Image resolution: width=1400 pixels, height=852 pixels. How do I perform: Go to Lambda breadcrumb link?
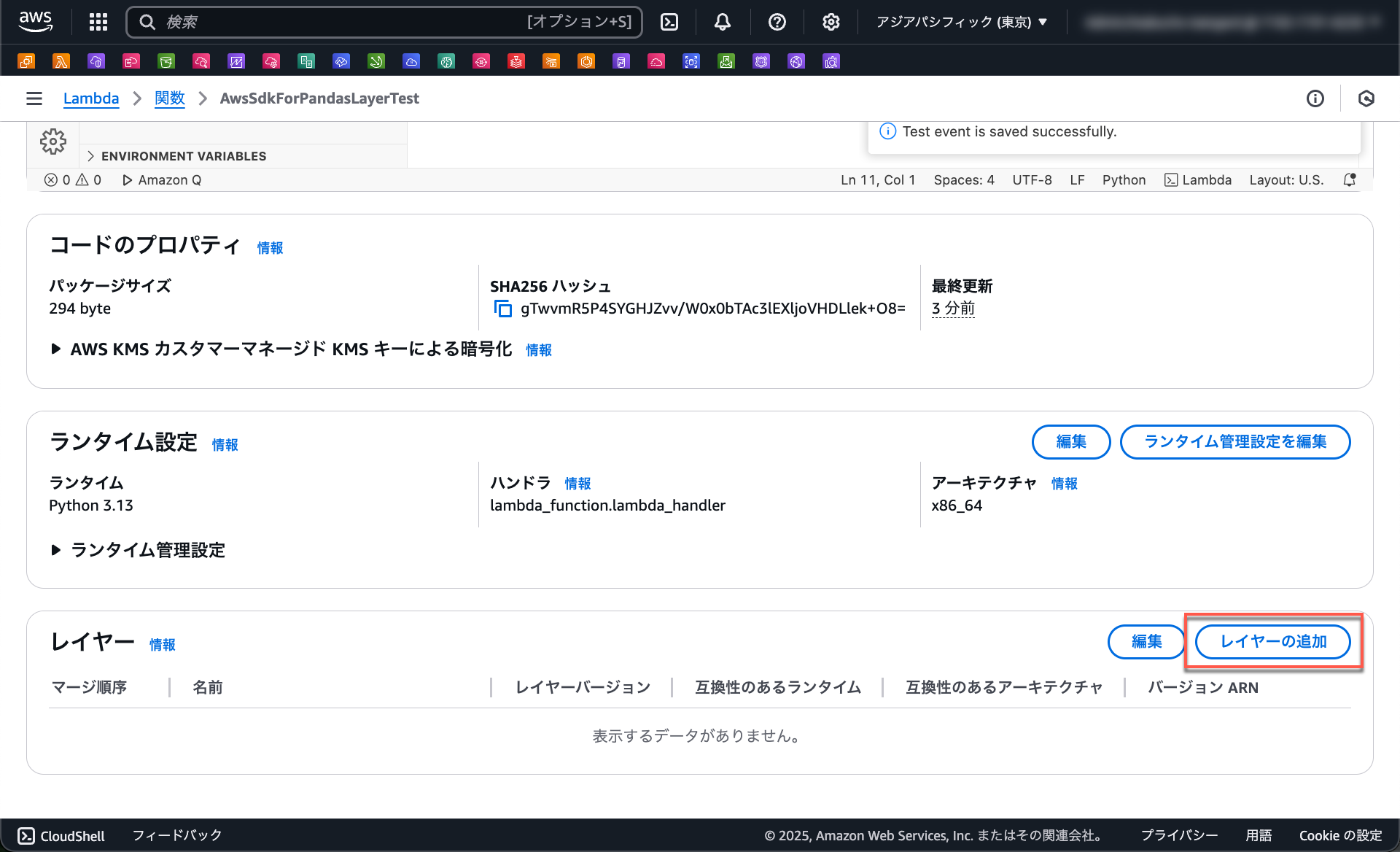(x=91, y=98)
